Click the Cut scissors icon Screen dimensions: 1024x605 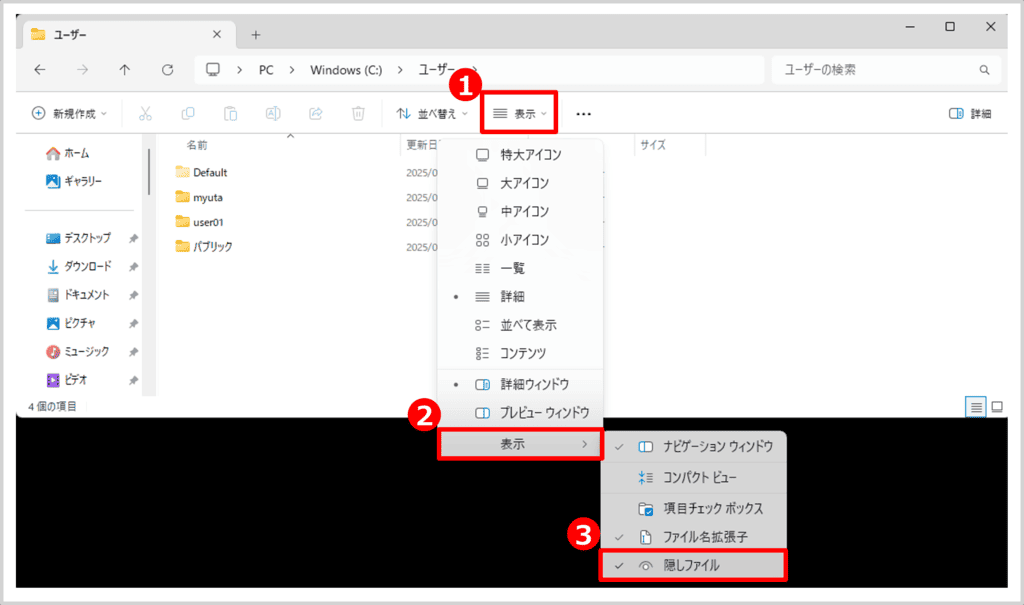(145, 114)
